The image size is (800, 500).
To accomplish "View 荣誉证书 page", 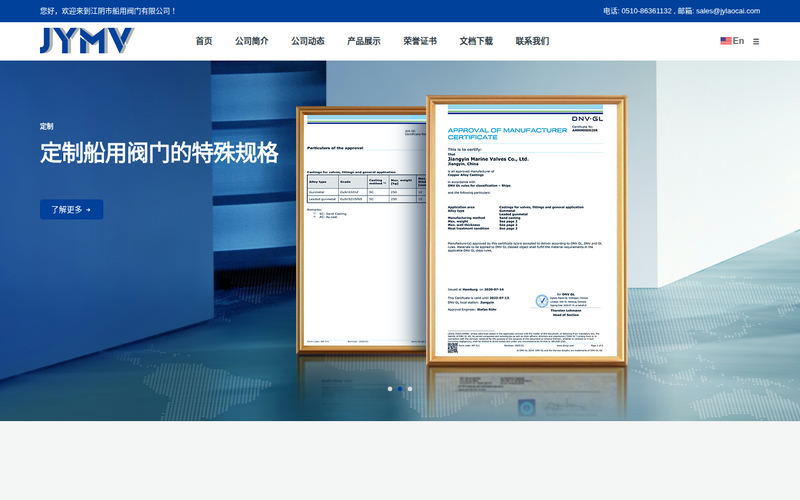I will (x=420, y=41).
